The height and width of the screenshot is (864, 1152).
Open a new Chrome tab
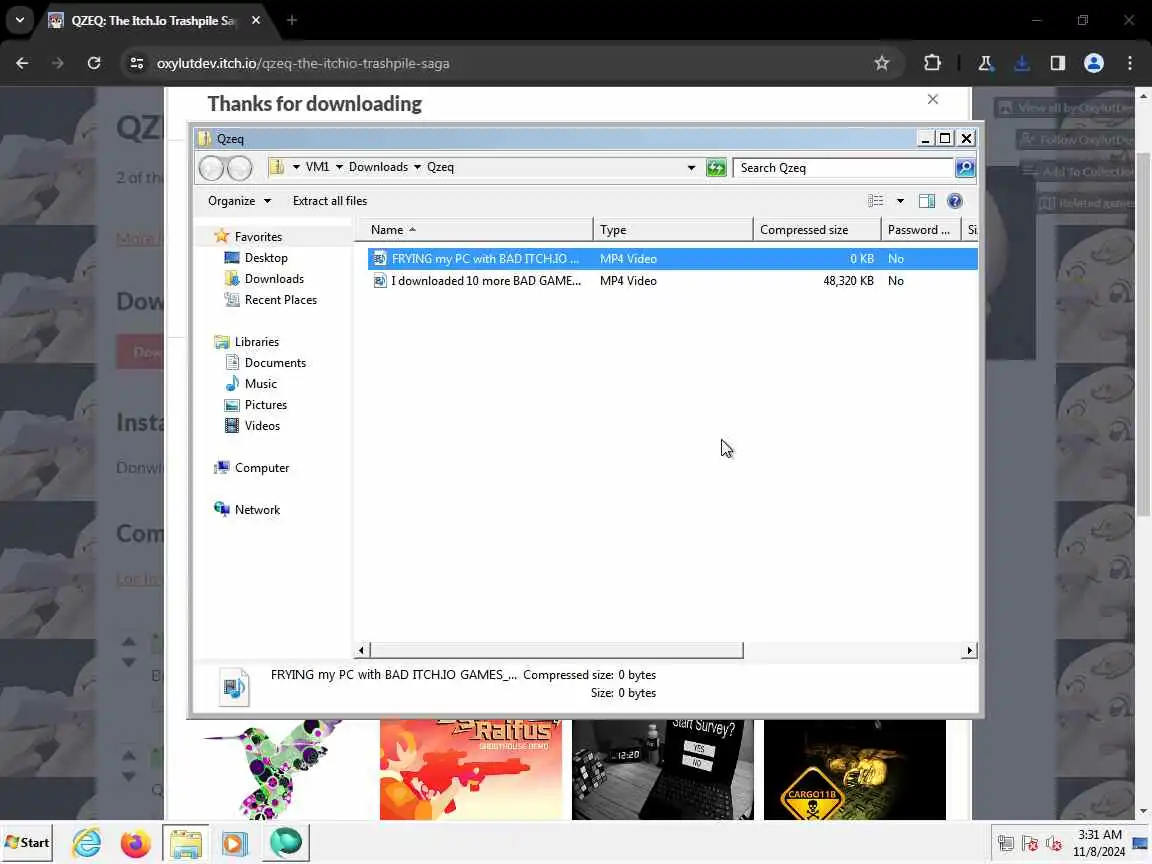(x=292, y=21)
